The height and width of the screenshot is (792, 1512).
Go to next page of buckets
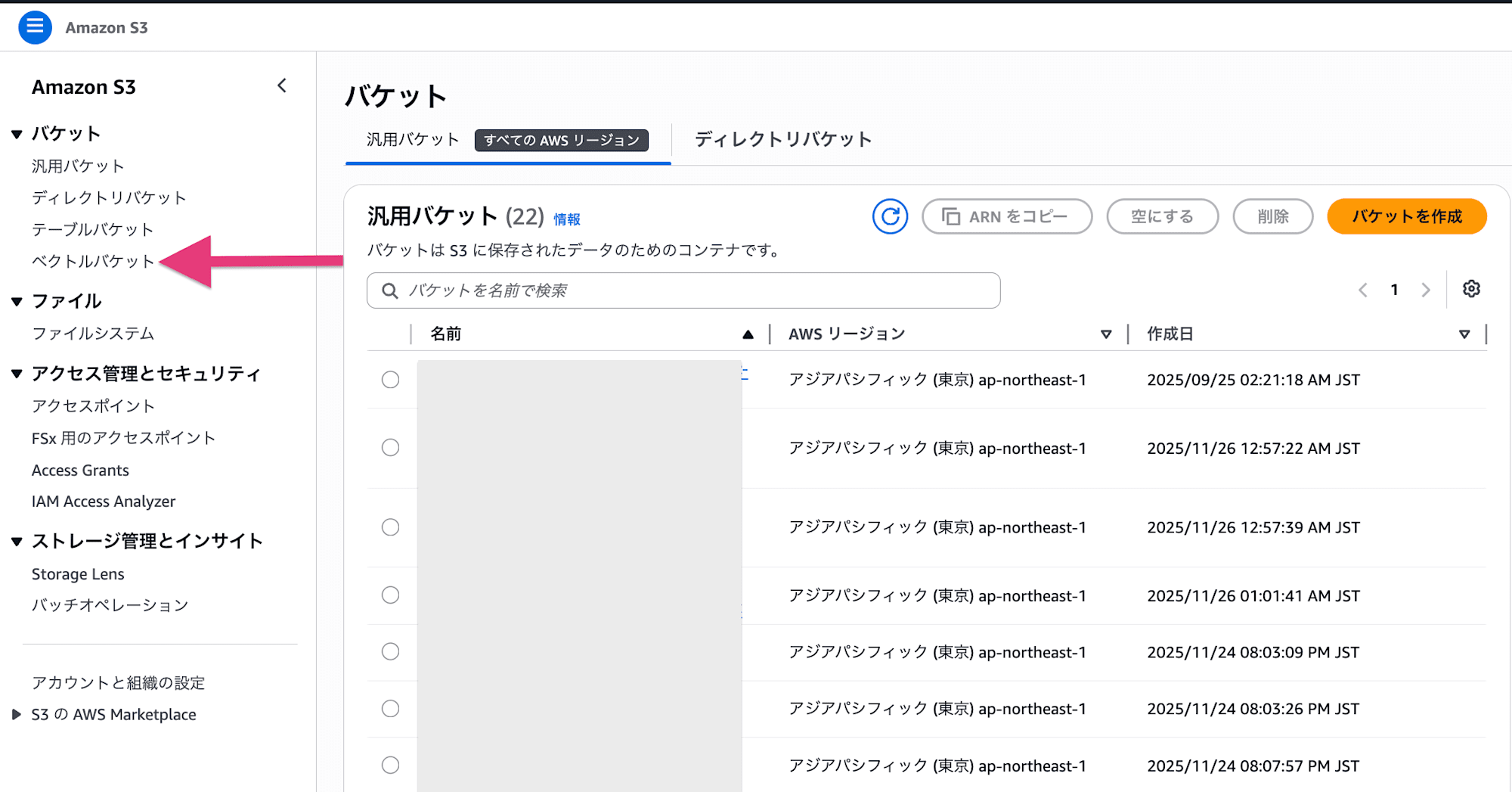pyautogui.click(x=1426, y=290)
